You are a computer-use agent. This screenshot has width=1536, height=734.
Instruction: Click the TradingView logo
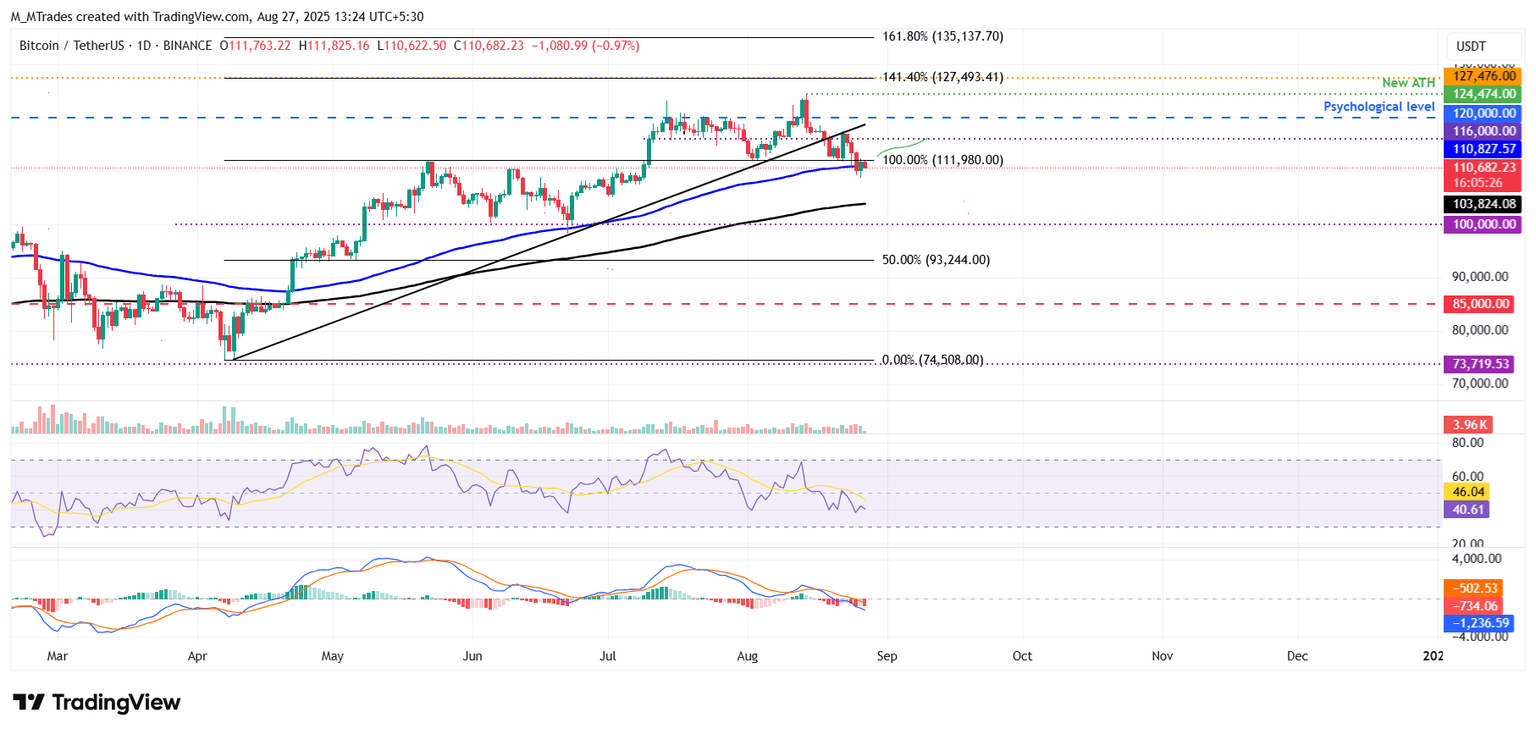pyautogui.click(x=95, y=703)
